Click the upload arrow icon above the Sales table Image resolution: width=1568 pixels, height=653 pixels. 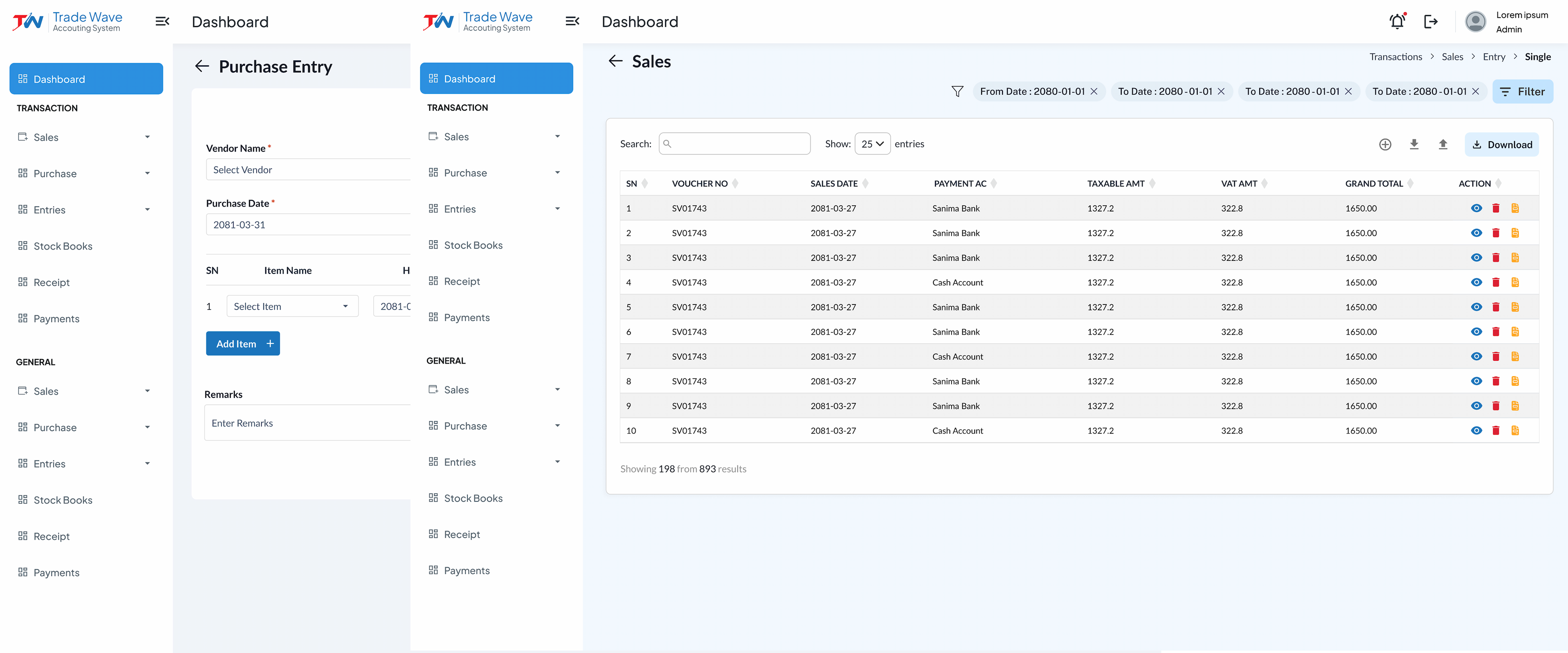[x=1443, y=144]
